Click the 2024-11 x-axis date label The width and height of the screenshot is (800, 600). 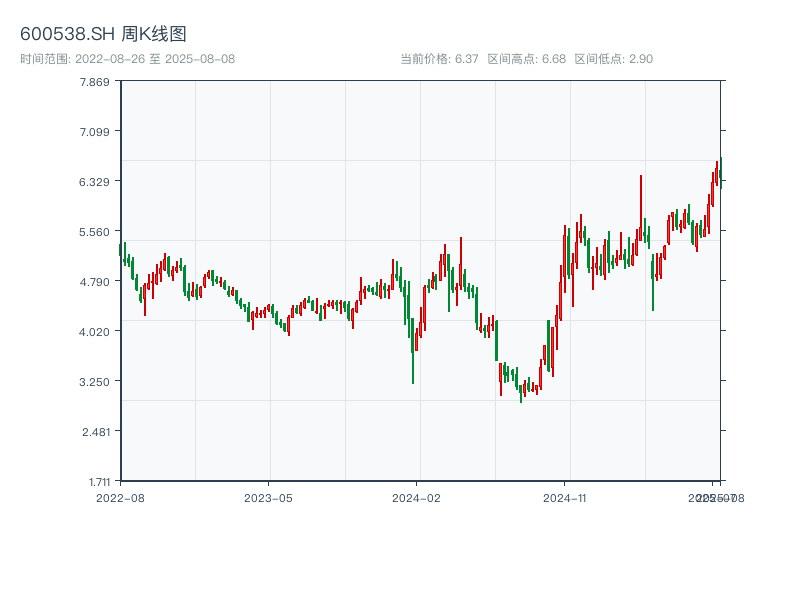click(x=564, y=497)
